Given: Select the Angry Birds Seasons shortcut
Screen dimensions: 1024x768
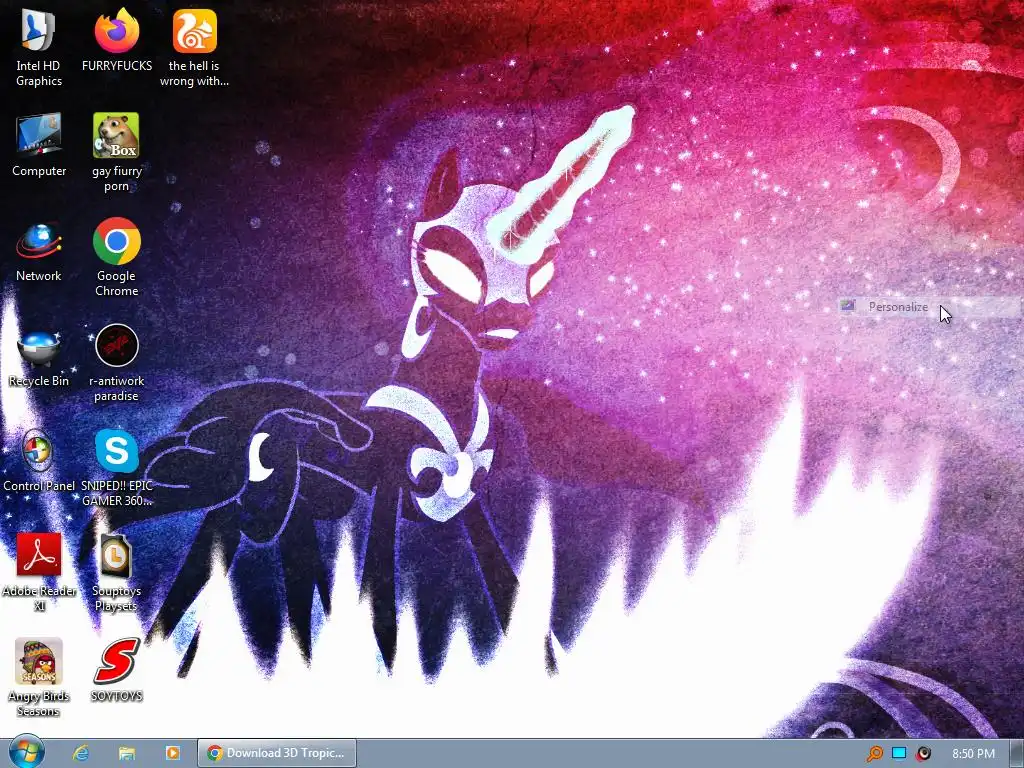Looking at the screenshot, I should (39, 678).
